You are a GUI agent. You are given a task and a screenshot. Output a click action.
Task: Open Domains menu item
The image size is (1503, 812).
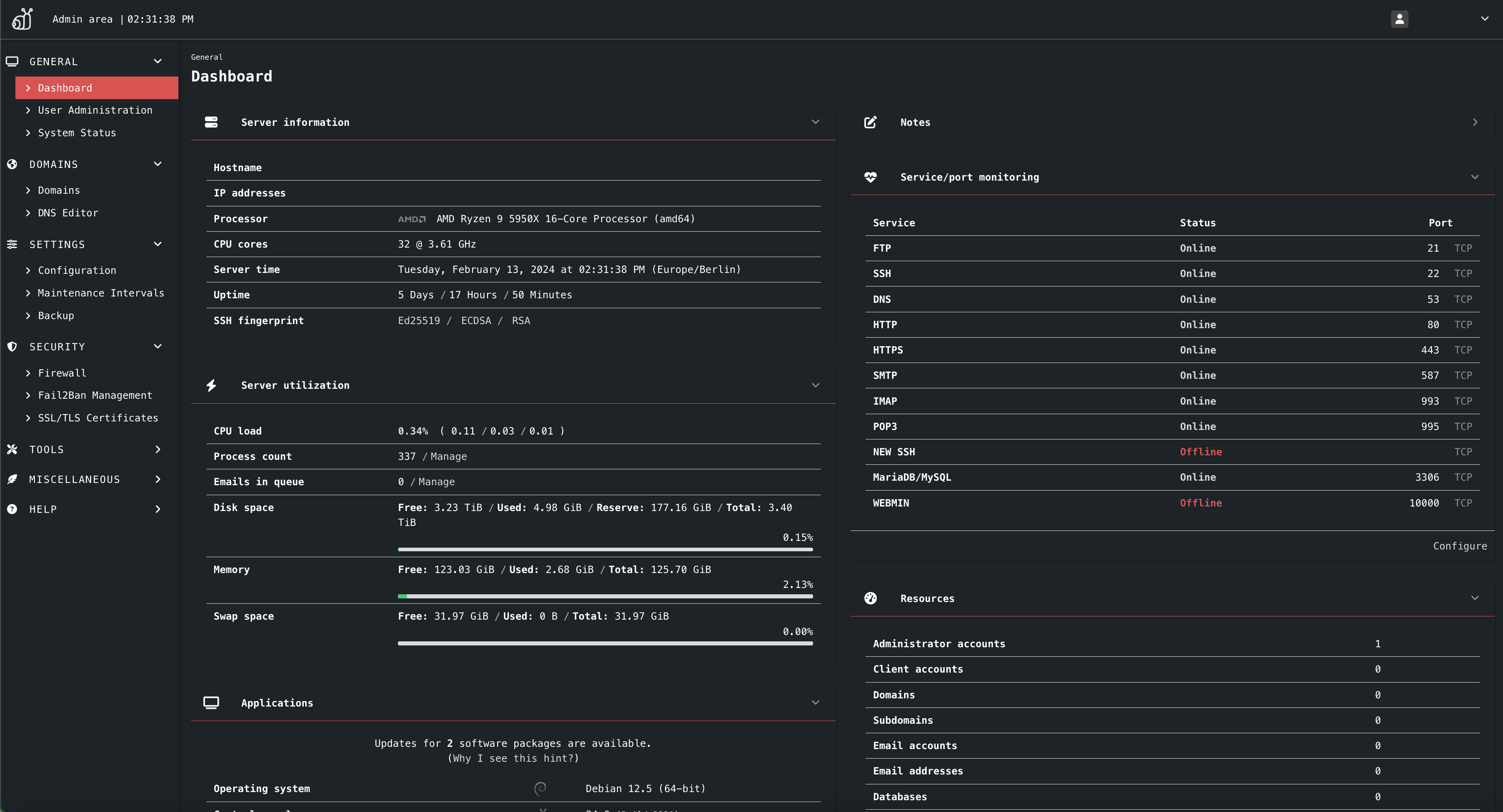point(59,190)
